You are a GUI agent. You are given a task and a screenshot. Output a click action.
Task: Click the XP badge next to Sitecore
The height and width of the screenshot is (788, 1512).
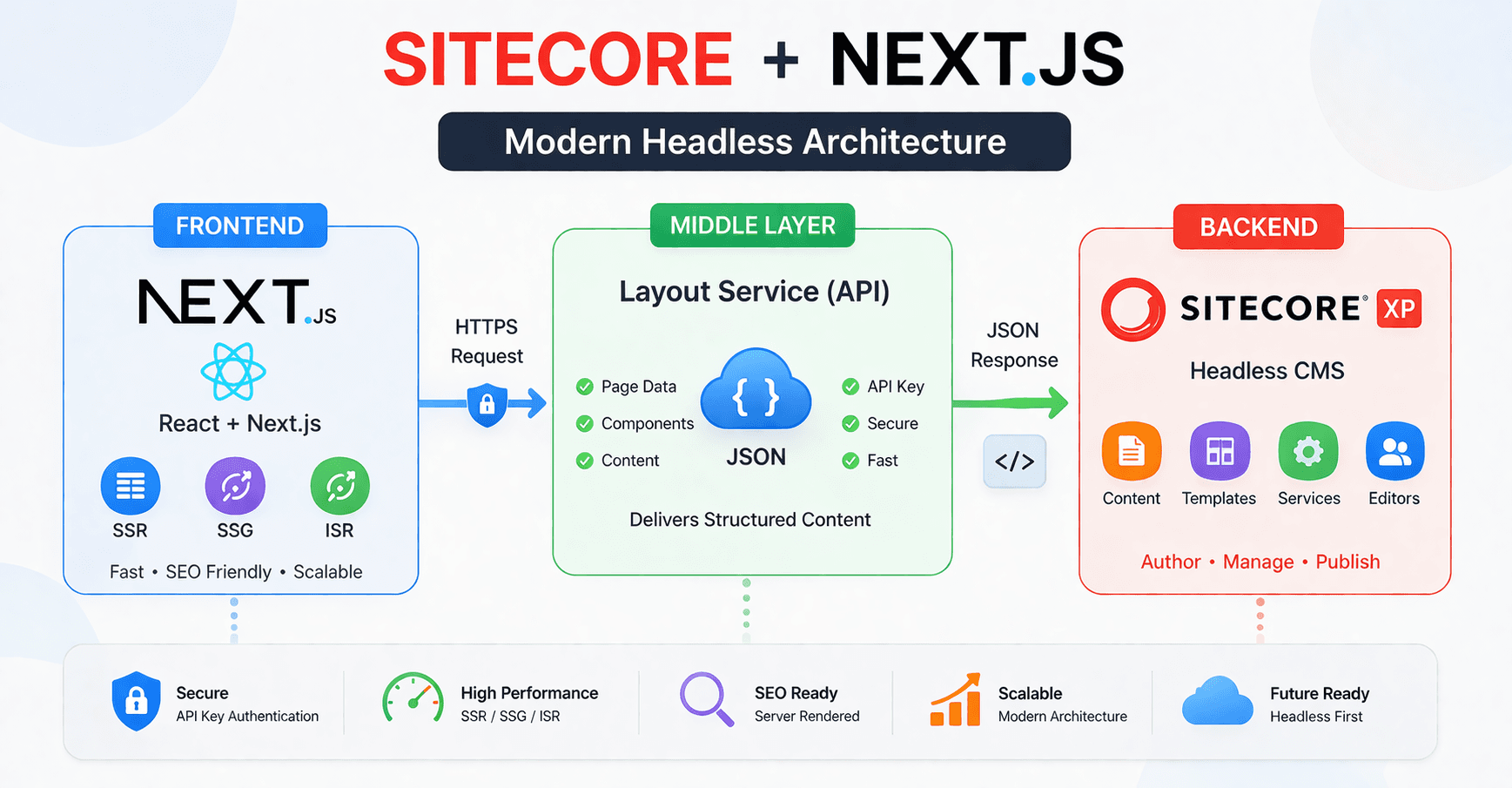point(1398,309)
